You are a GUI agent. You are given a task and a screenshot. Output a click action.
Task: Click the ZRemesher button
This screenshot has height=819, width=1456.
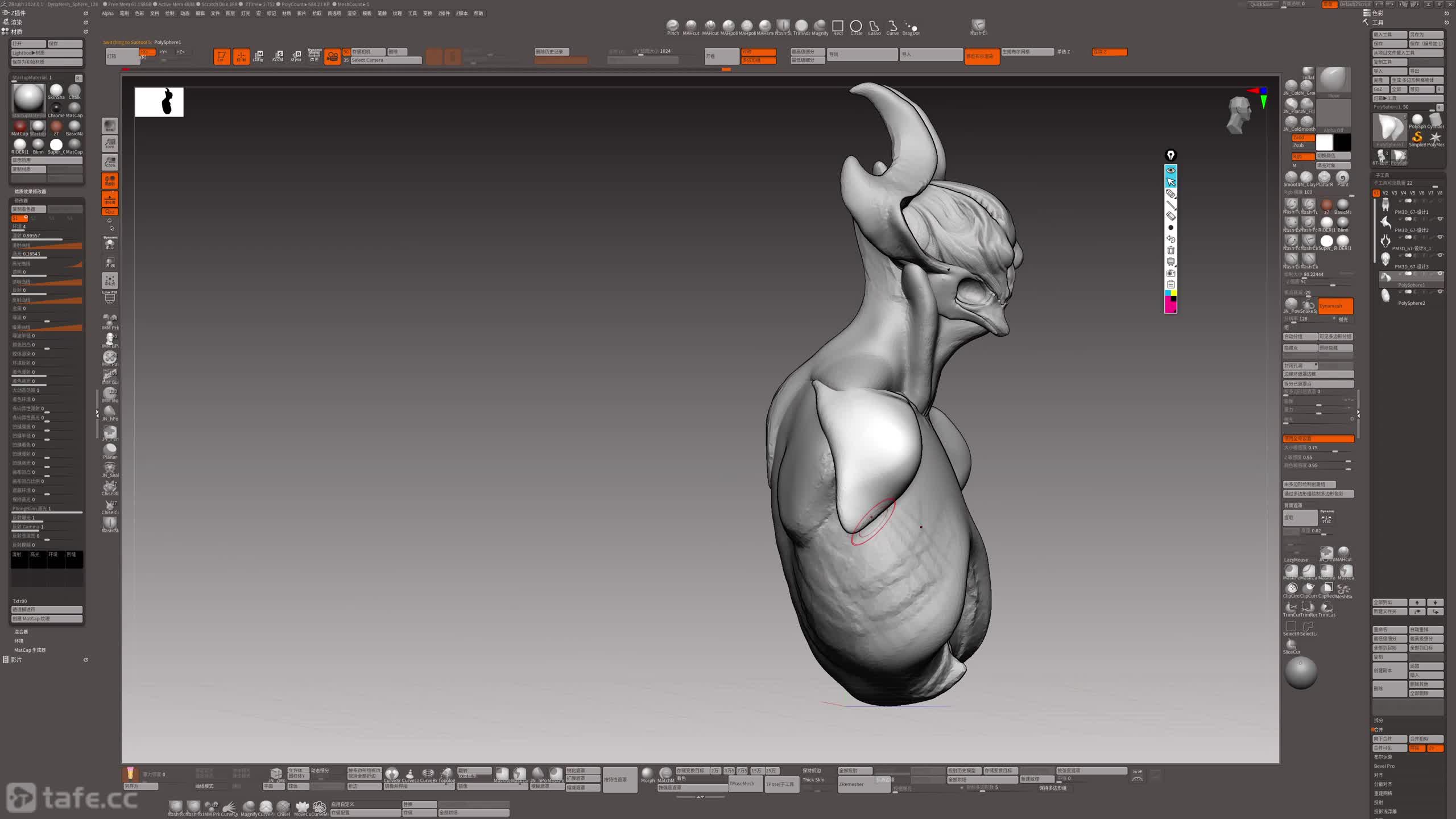pos(852,784)
